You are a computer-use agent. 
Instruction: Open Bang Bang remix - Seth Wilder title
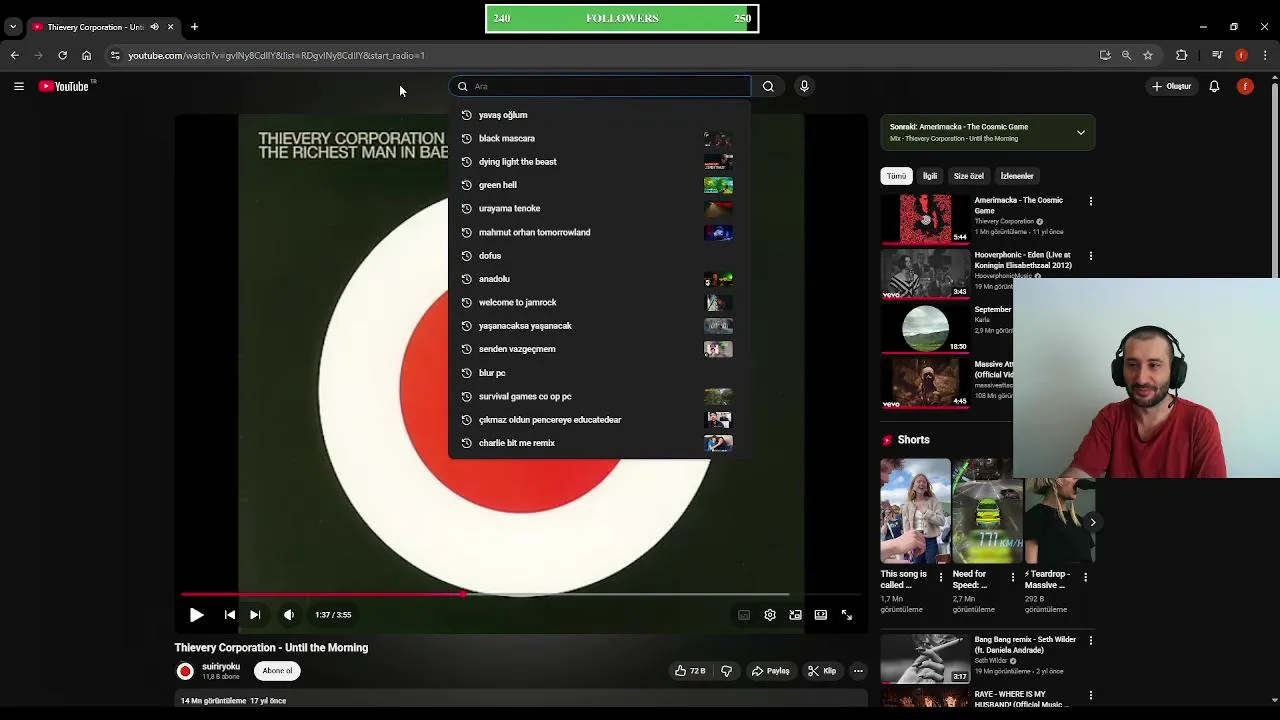pyautogui.click(x=1025, y=645)
